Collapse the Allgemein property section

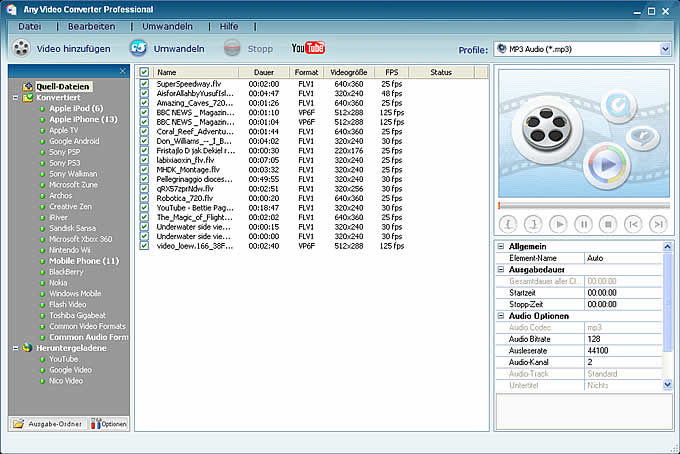coord(501,246)
